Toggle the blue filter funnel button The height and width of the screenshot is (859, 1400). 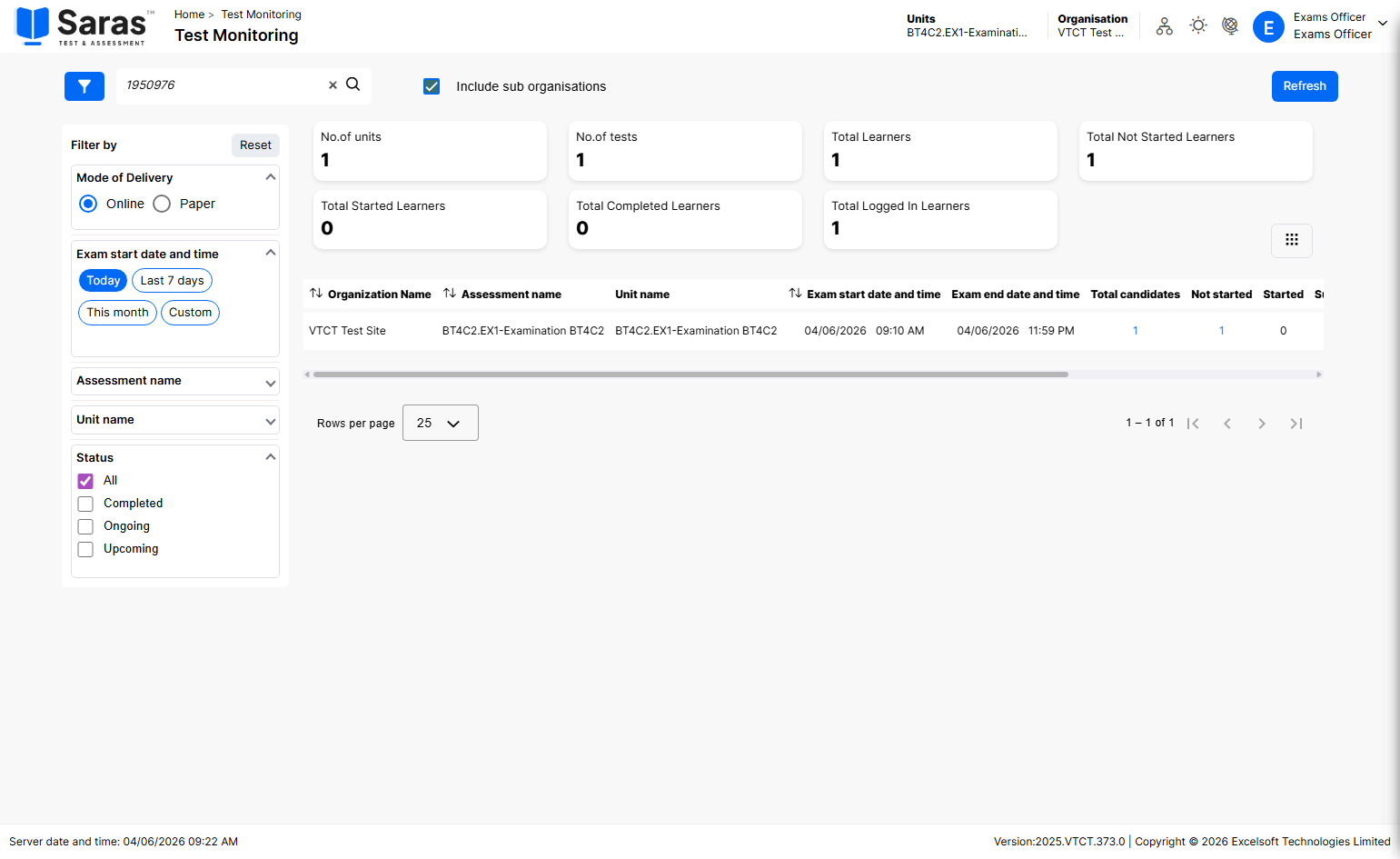click(x=84, y=86)
